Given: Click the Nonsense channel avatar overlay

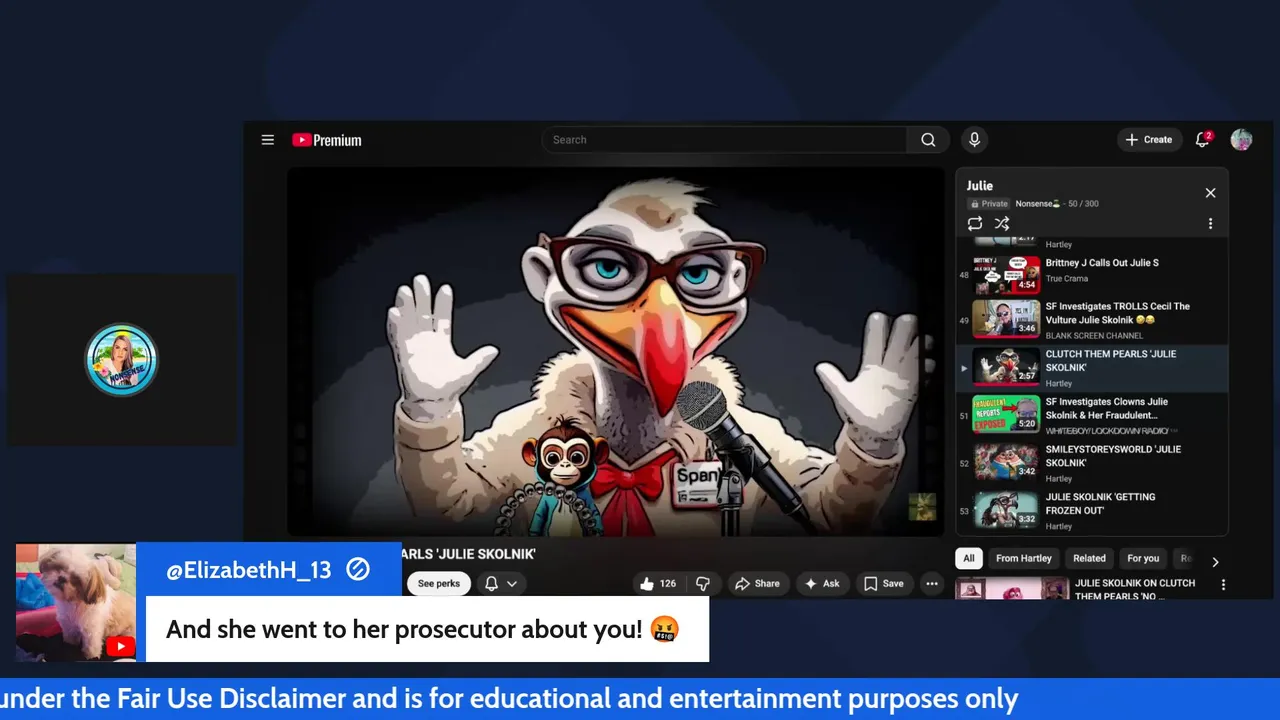Looking at the screenshot, I should [x=121, y=360].
